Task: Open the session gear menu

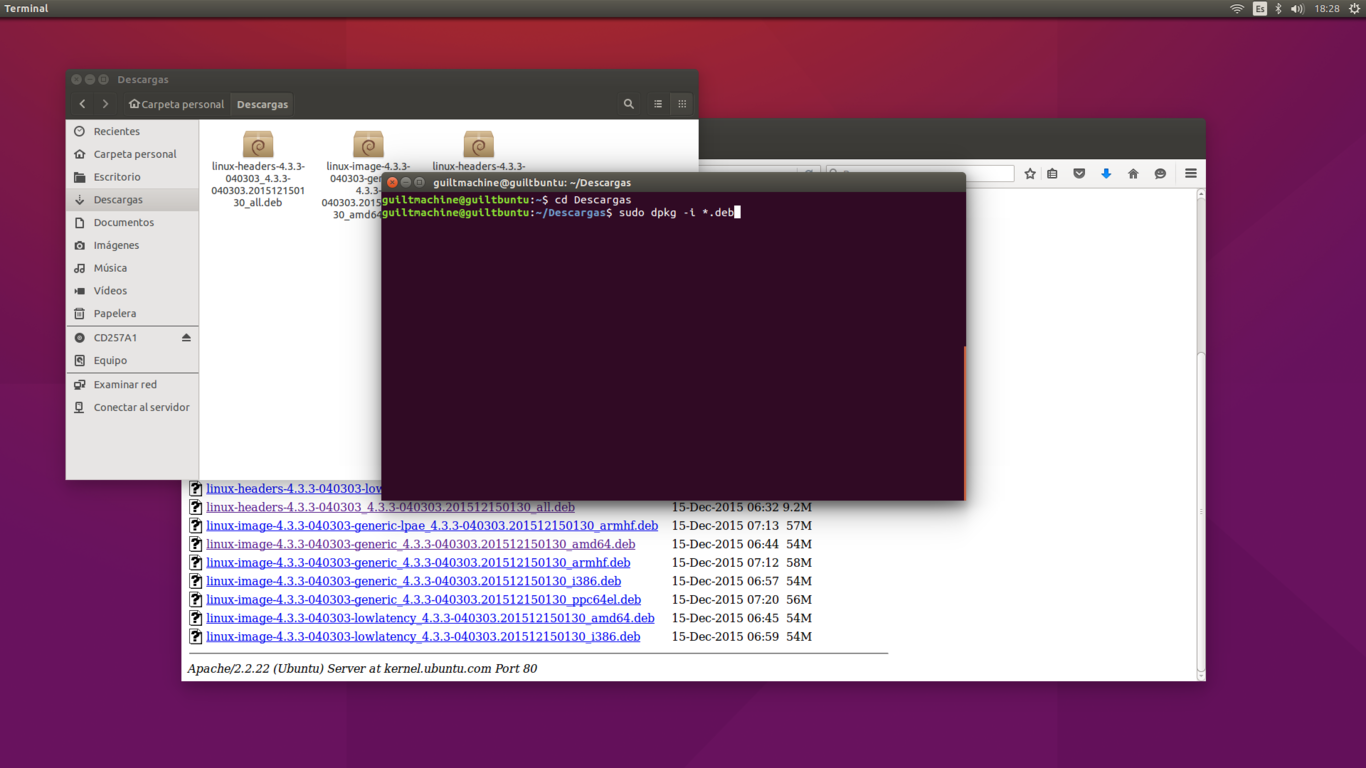Action: [1355, 9]
